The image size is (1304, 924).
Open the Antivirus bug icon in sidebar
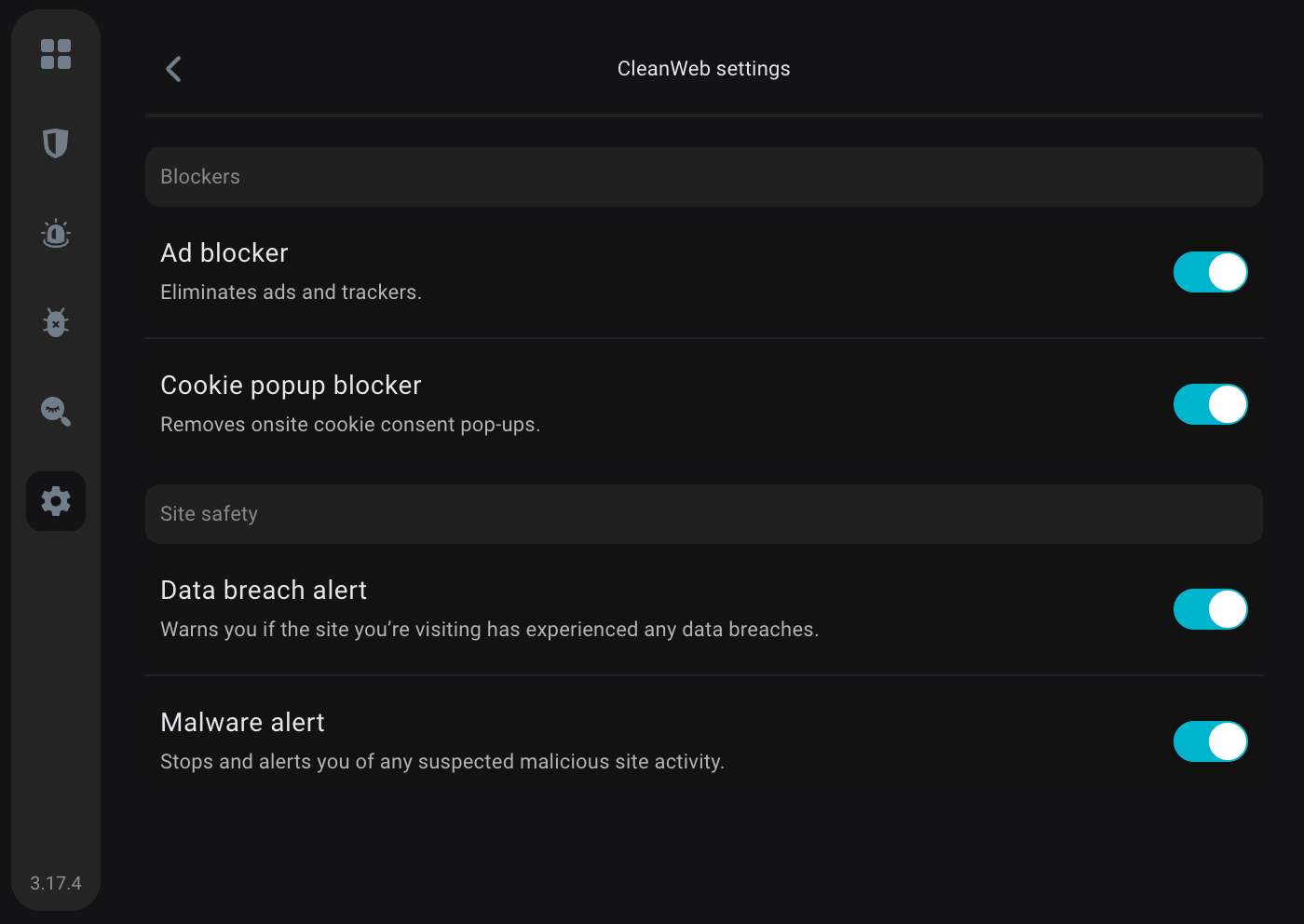(56, 322)
